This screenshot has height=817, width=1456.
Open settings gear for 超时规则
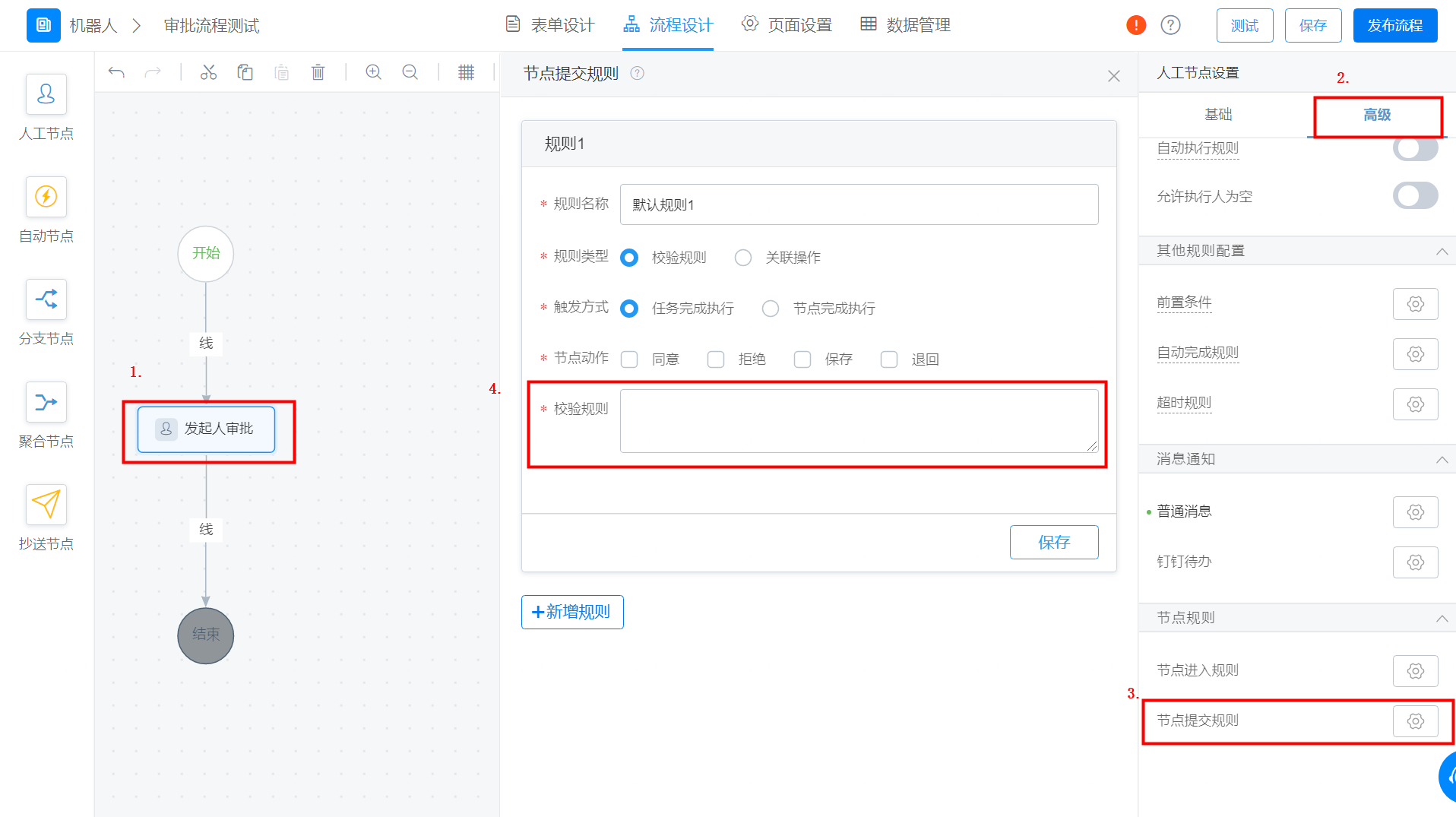coord(1415,404)
